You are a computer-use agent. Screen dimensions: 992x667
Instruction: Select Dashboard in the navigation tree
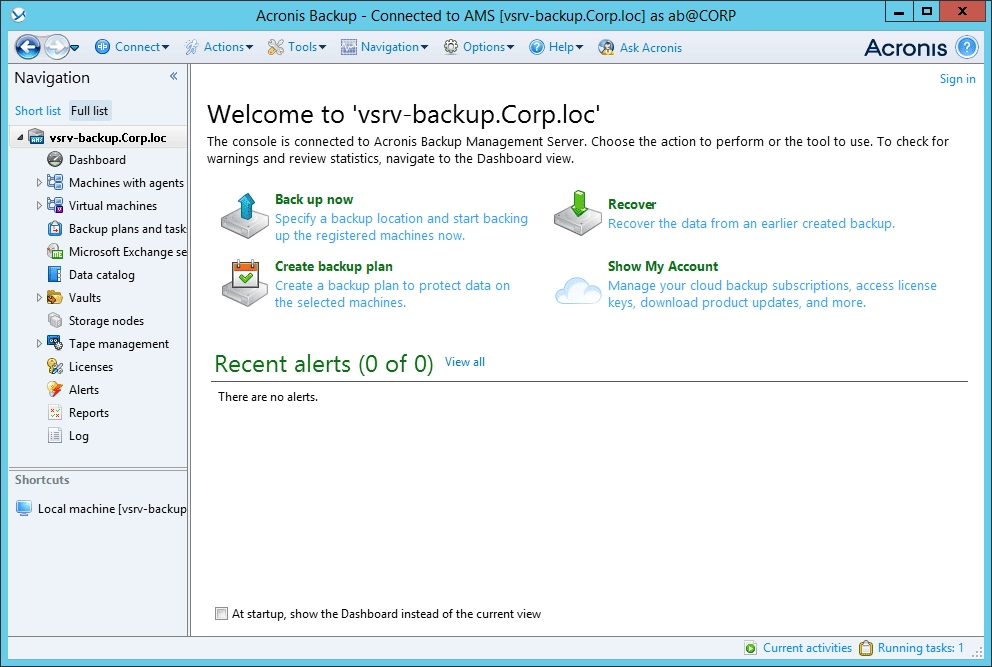coord(97,160)
